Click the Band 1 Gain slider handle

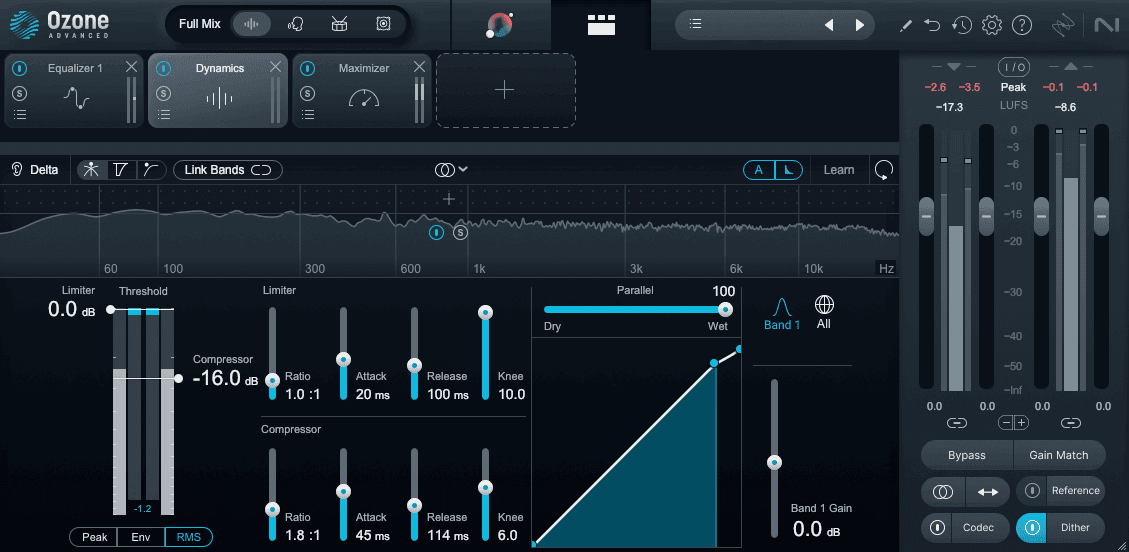[x=775, y=461]
